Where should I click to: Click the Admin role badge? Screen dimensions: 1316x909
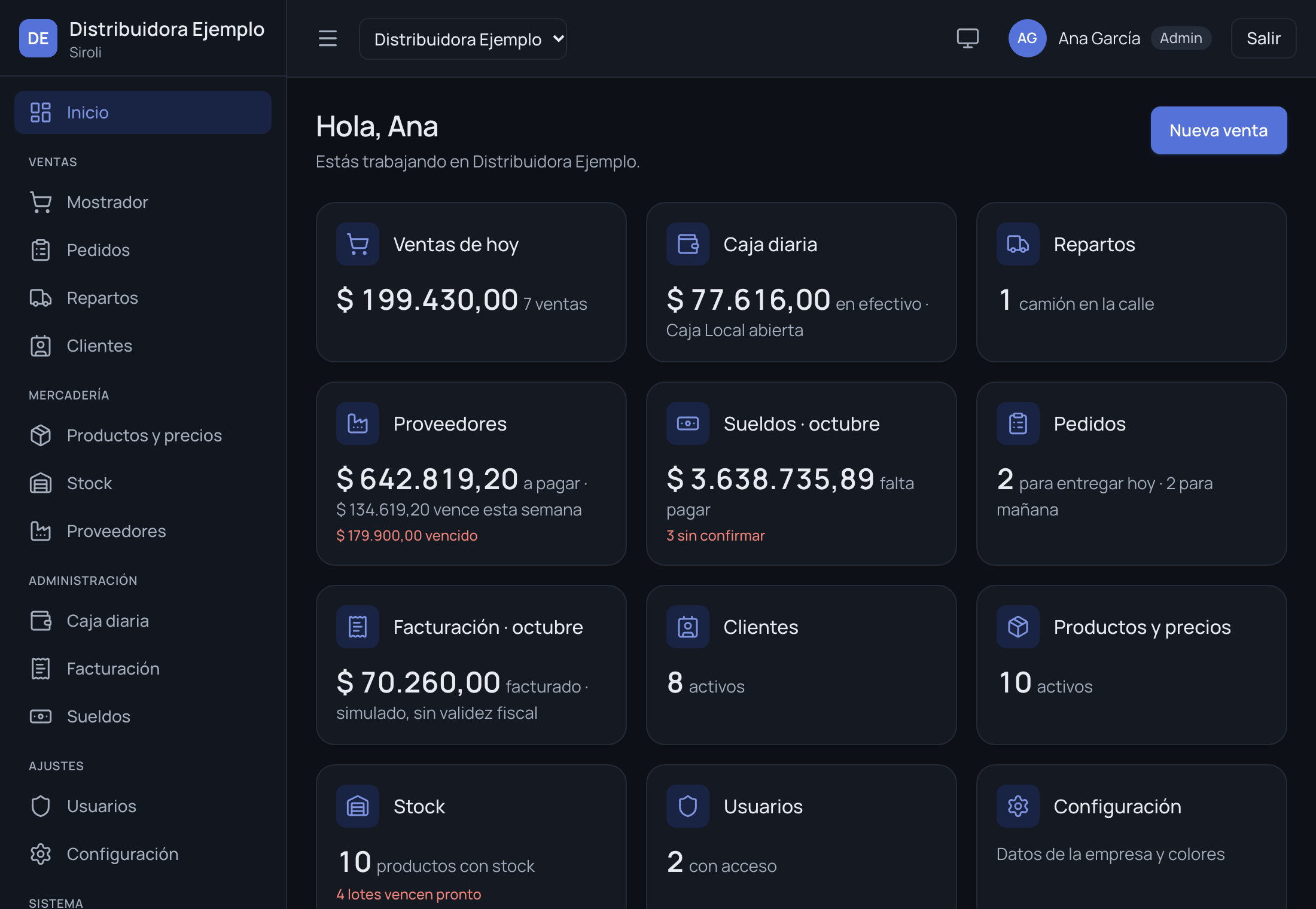(1181, 38)
